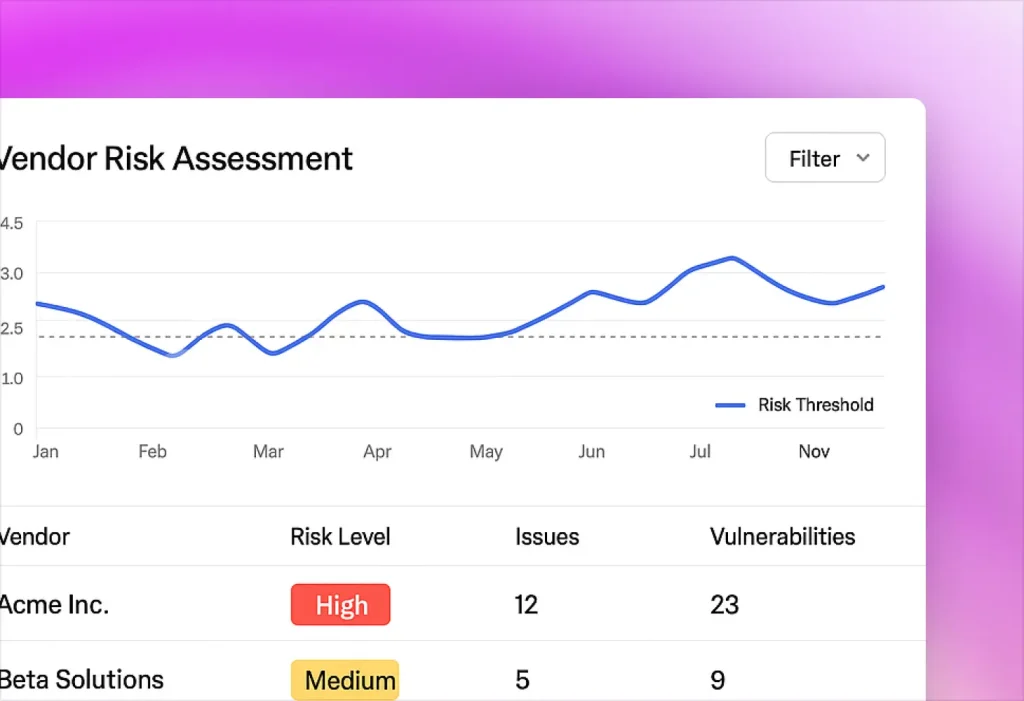Click the Vendor Risk Assessment title
Image resolution: width=1024 pixels, height=701 pixels.
click(175, 158)
